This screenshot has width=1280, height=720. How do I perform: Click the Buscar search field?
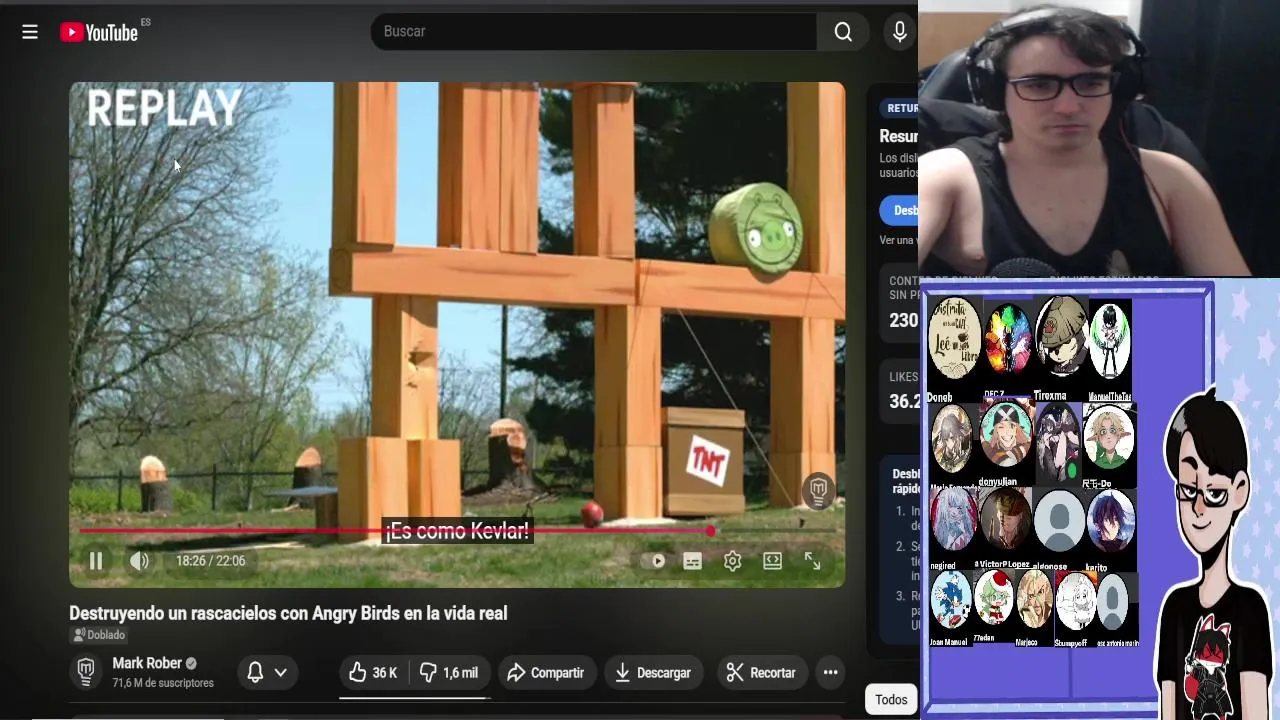pyautogui.click(x=594, y=32)
